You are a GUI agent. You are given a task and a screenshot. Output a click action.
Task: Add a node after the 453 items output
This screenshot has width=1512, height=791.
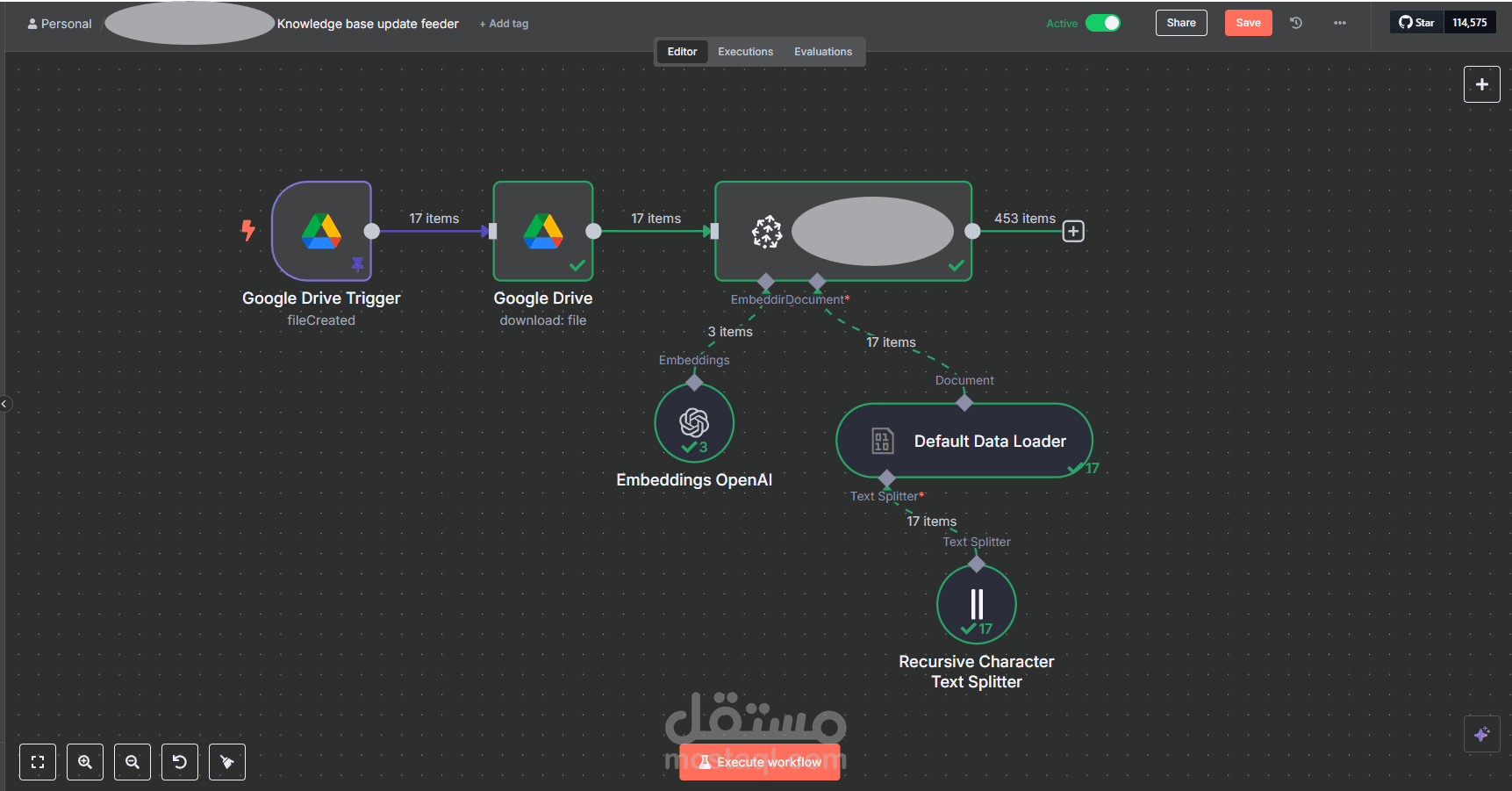1073,231
